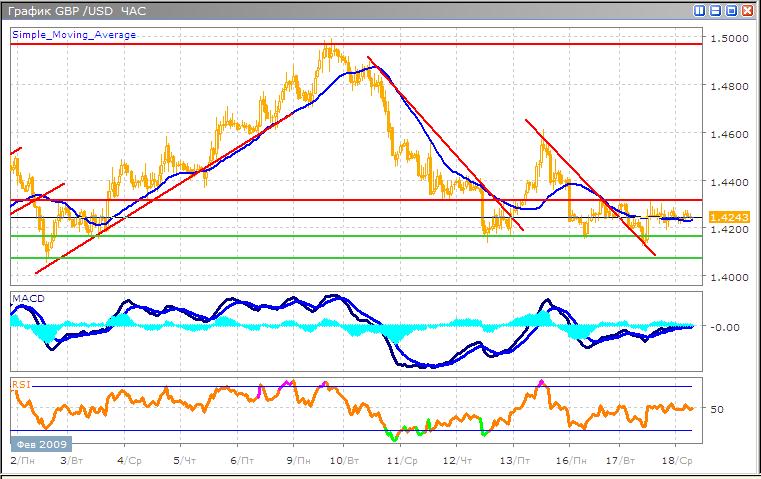Click the MACD panel label
761x479 pixels.
(27, 298)
